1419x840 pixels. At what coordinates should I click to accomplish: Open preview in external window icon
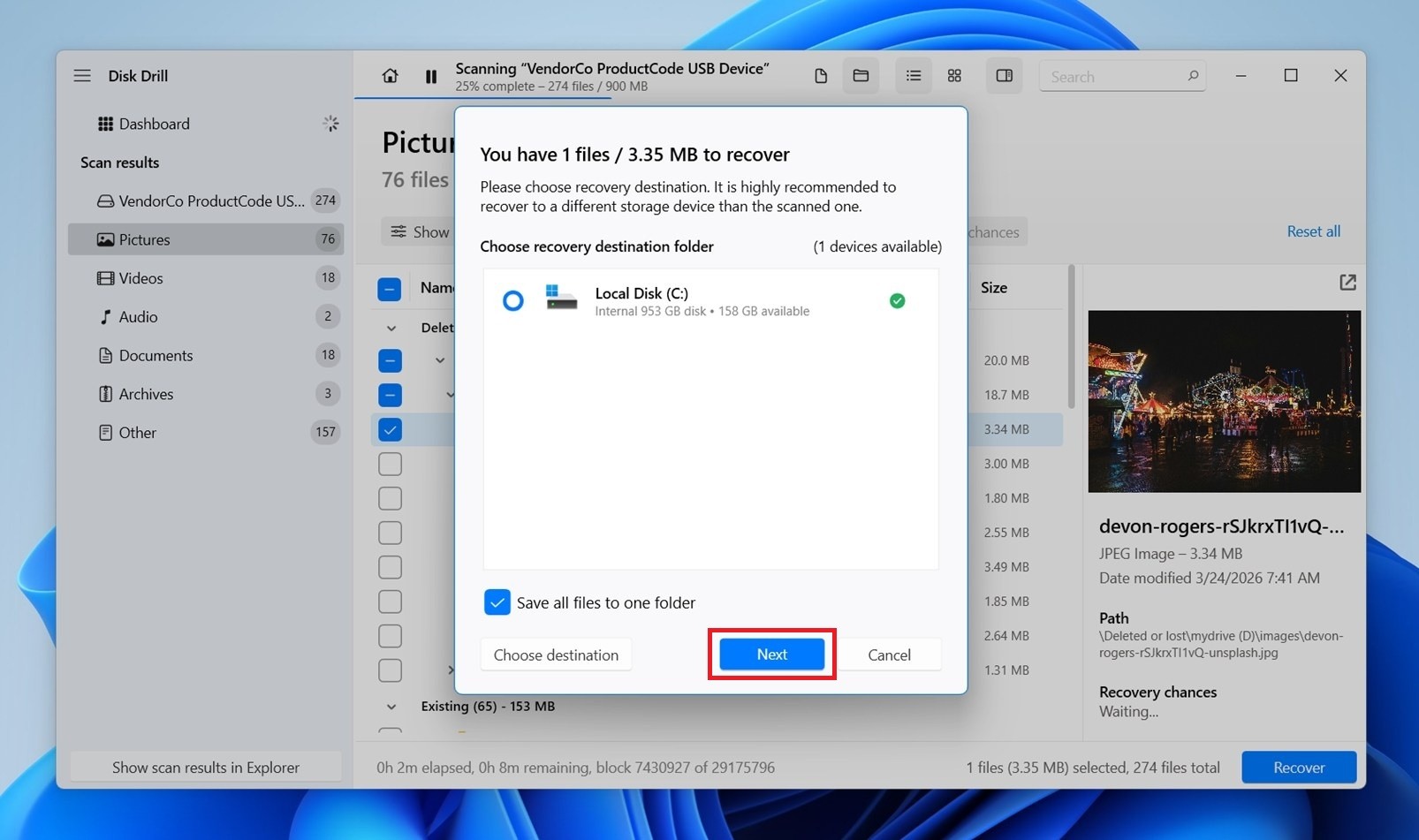[1347, 283]
